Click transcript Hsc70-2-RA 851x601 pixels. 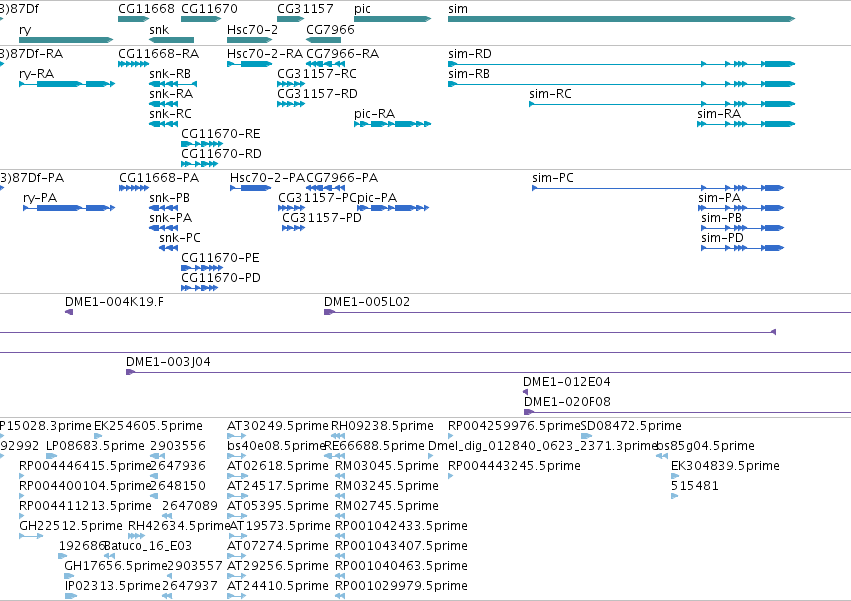[250, 64]
